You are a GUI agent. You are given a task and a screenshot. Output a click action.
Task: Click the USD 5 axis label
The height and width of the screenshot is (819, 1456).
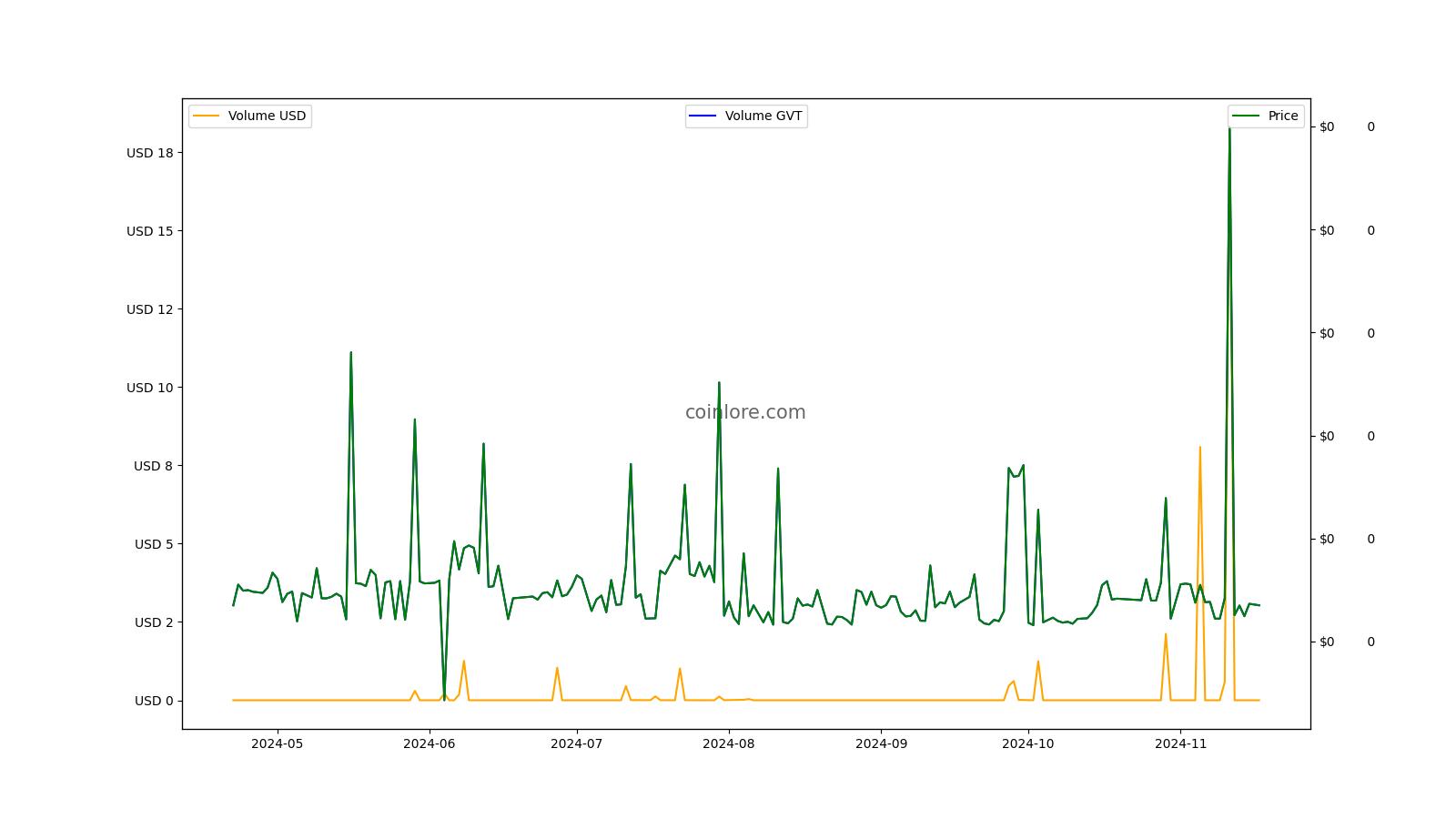coord(153,544)
